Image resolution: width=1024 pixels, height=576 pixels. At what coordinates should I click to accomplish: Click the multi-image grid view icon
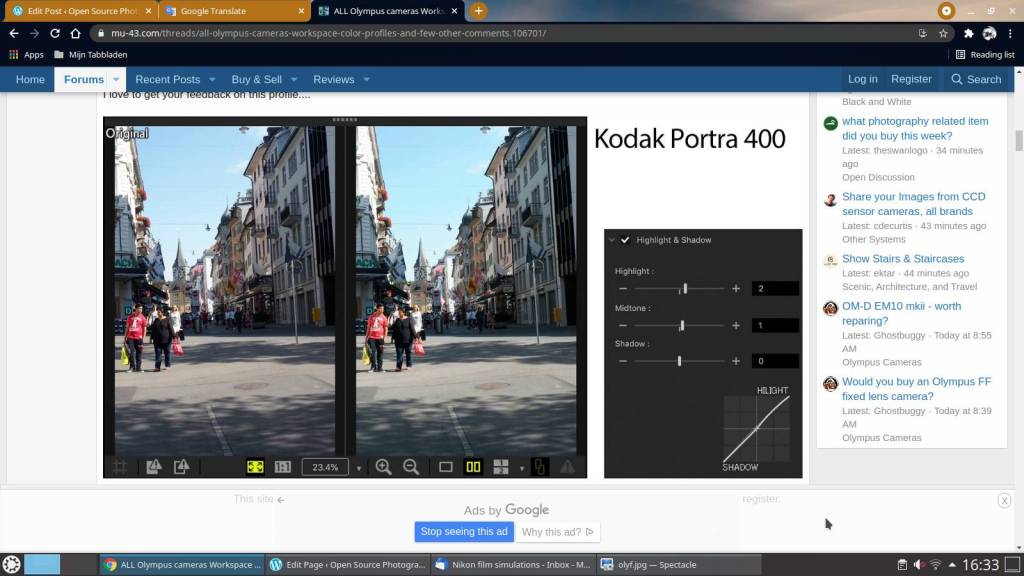pos(501,466)
